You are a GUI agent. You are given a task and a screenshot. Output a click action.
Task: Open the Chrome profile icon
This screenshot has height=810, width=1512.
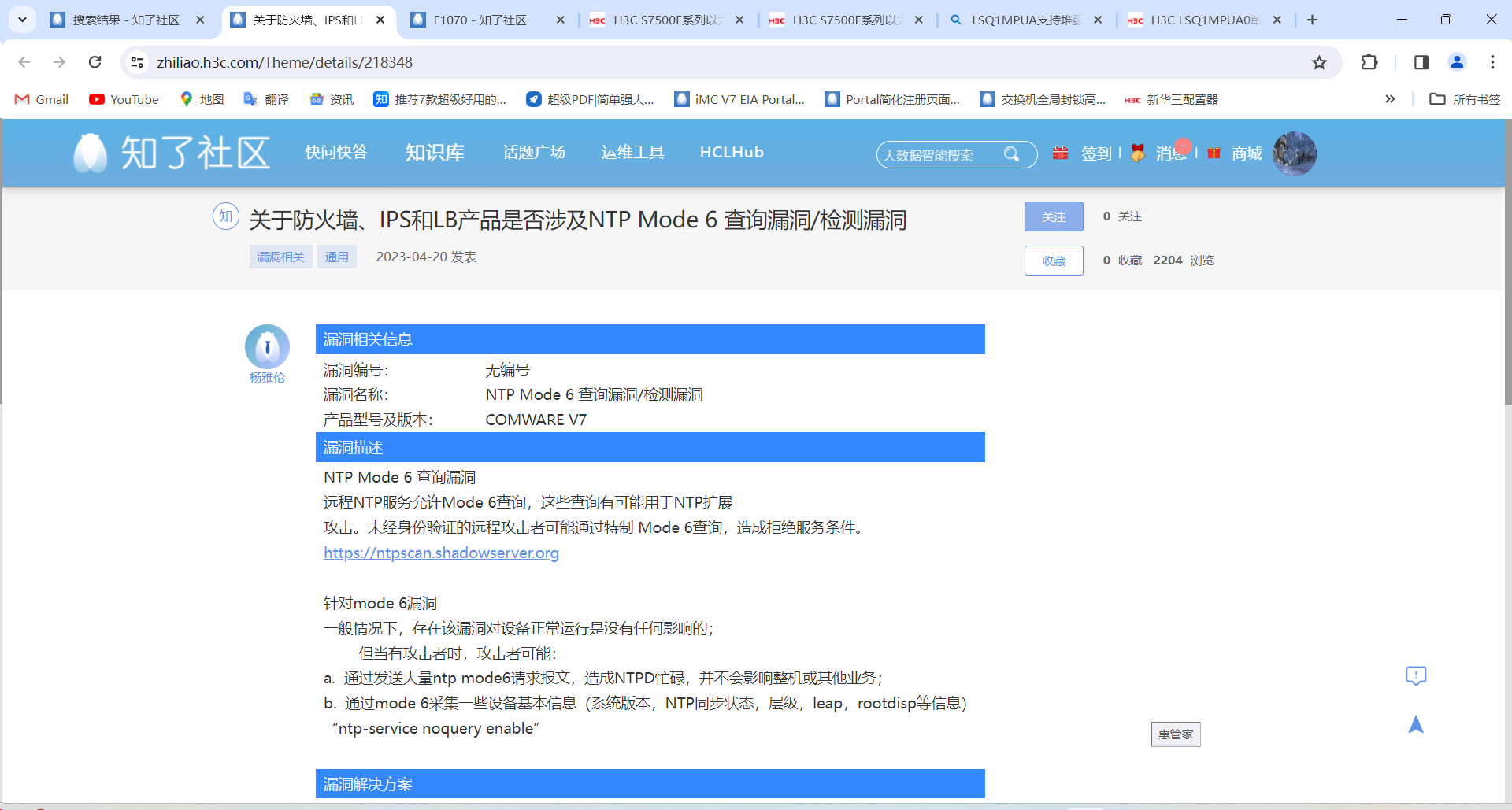click(x=1457, y=62)
